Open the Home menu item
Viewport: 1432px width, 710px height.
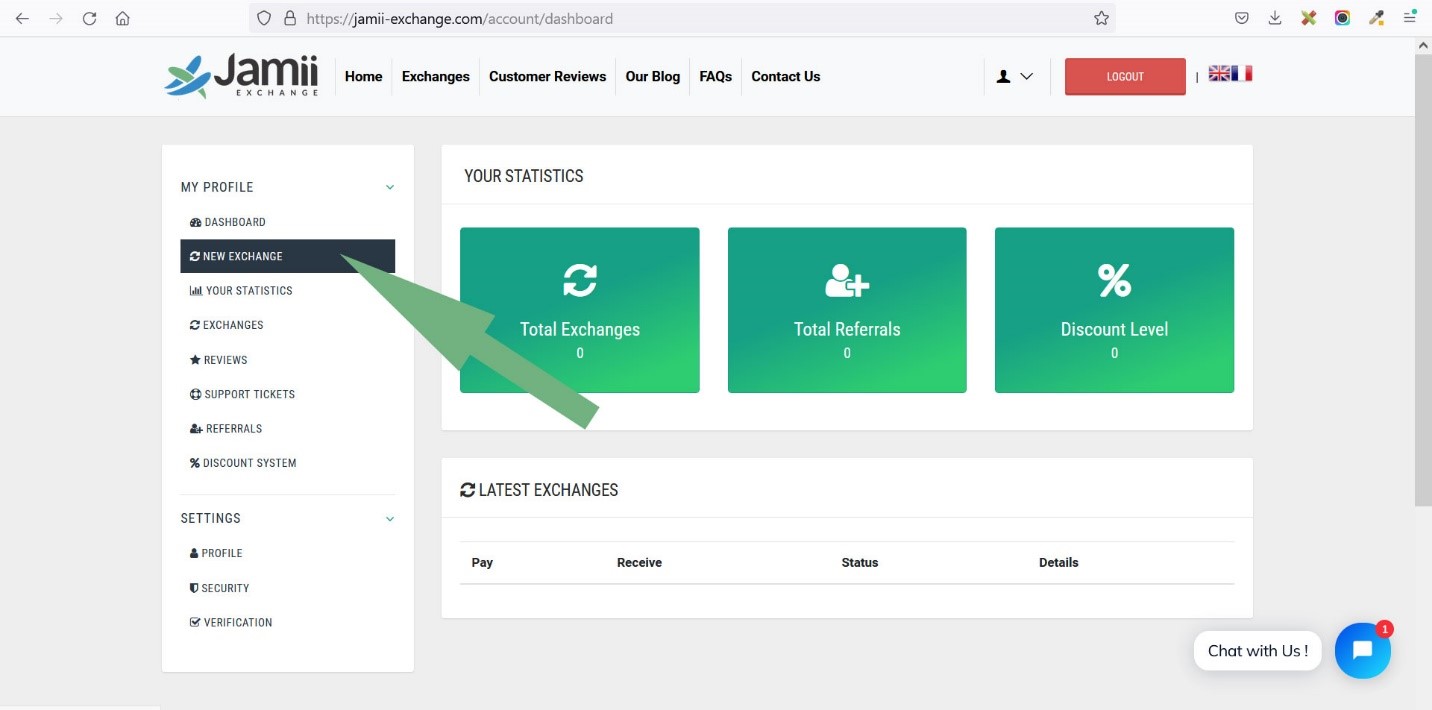tap(363, 76)
